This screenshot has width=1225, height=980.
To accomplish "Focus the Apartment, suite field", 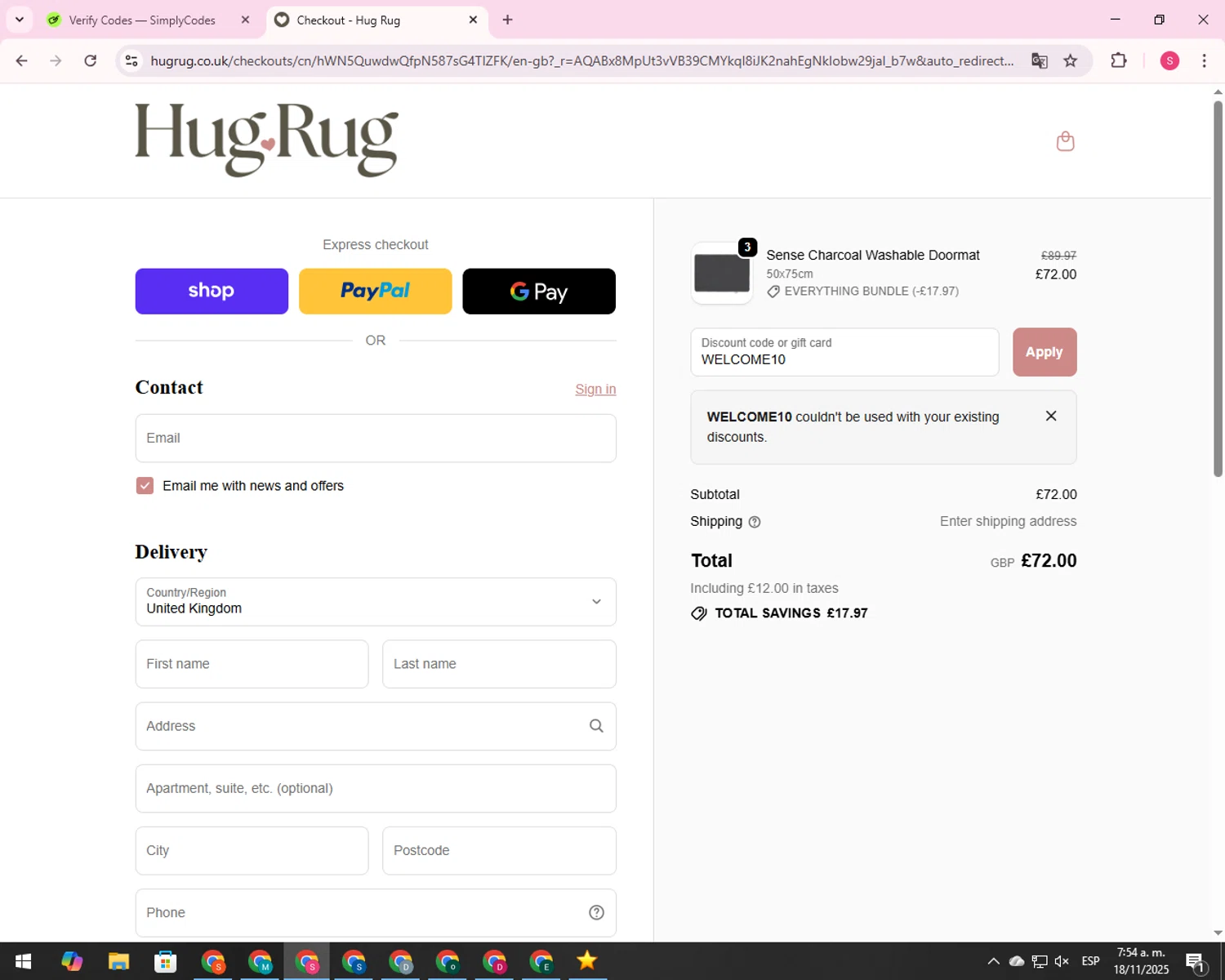I will click(376, 789).
